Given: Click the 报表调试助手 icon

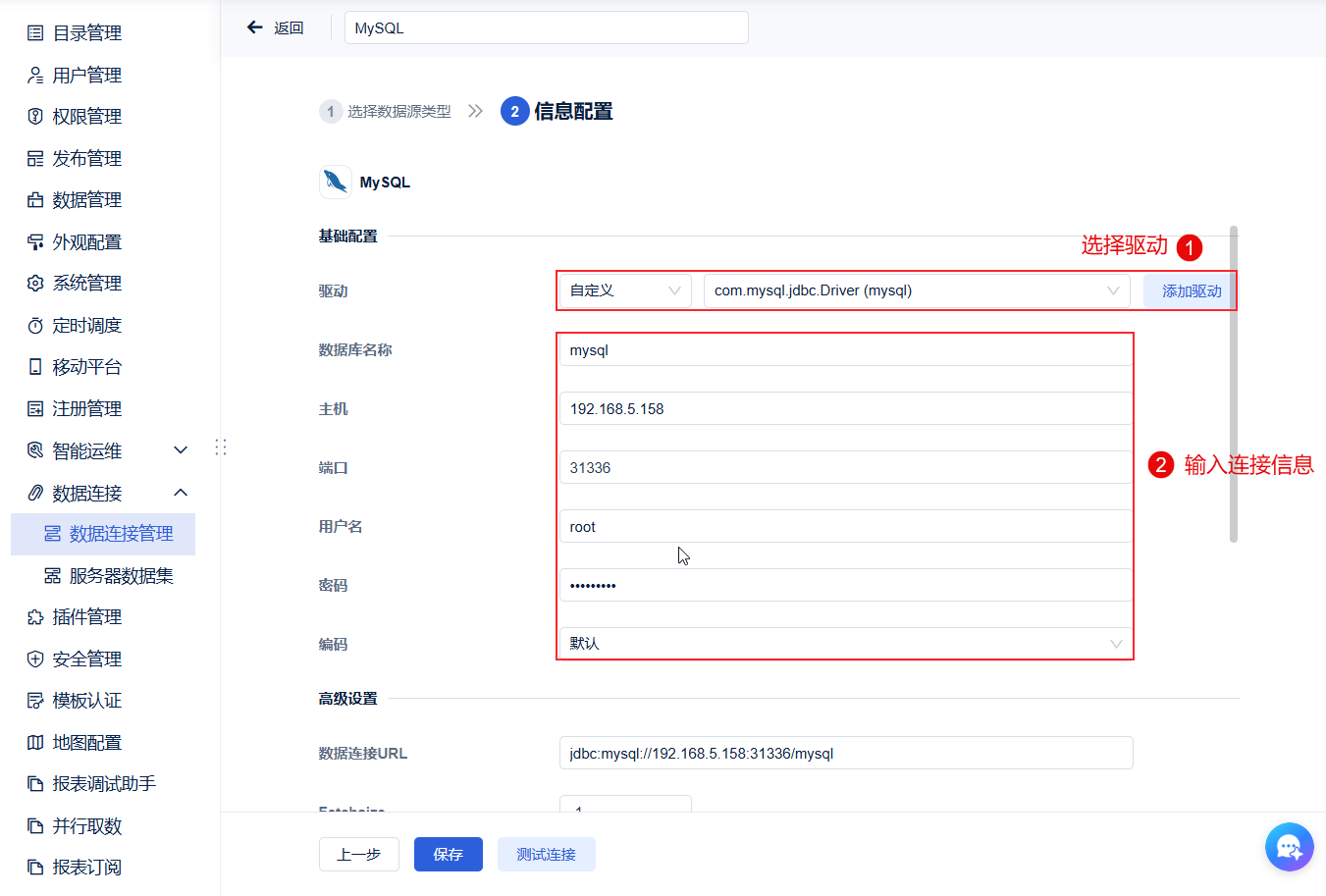Looking at the screenshot, I should click(x=35, y=784).
